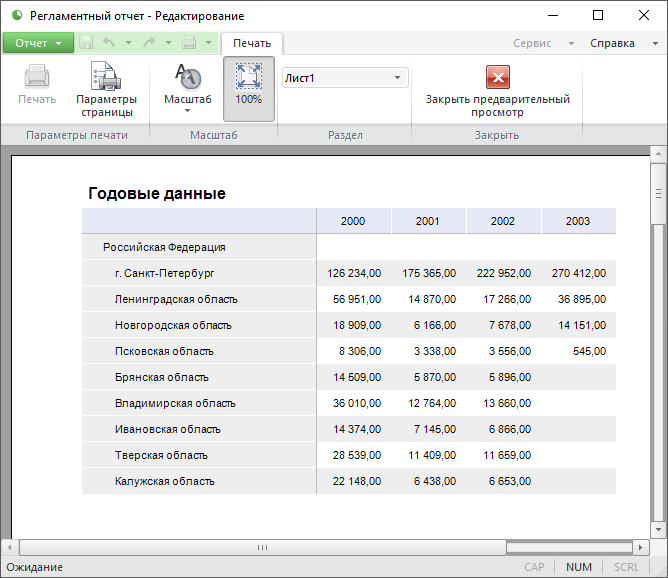Click quick-access print icon in title toolbar
668x578 pixels.
(x=190, y=43)
